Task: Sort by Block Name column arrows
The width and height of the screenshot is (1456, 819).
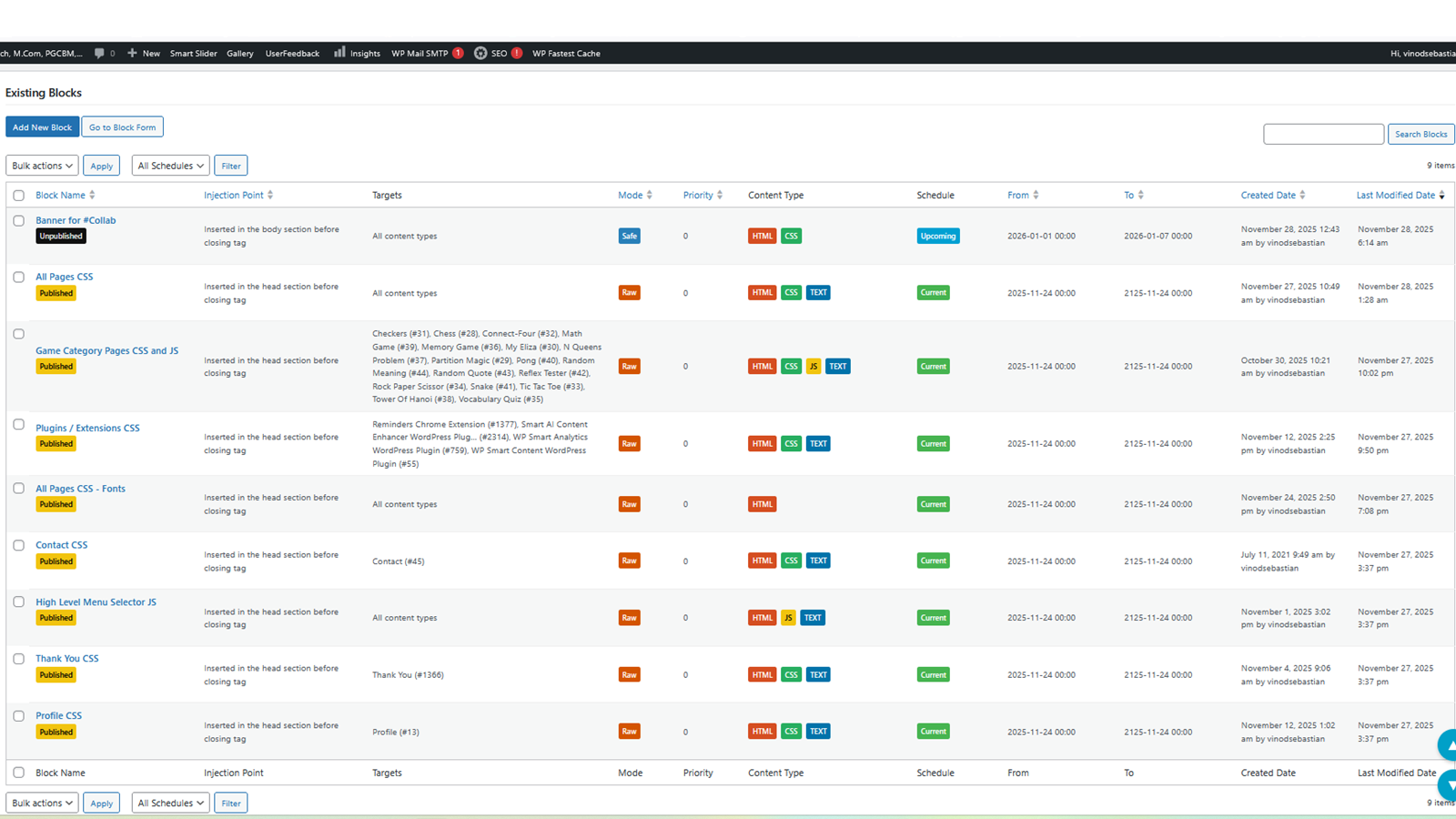Action: [92, 196]
